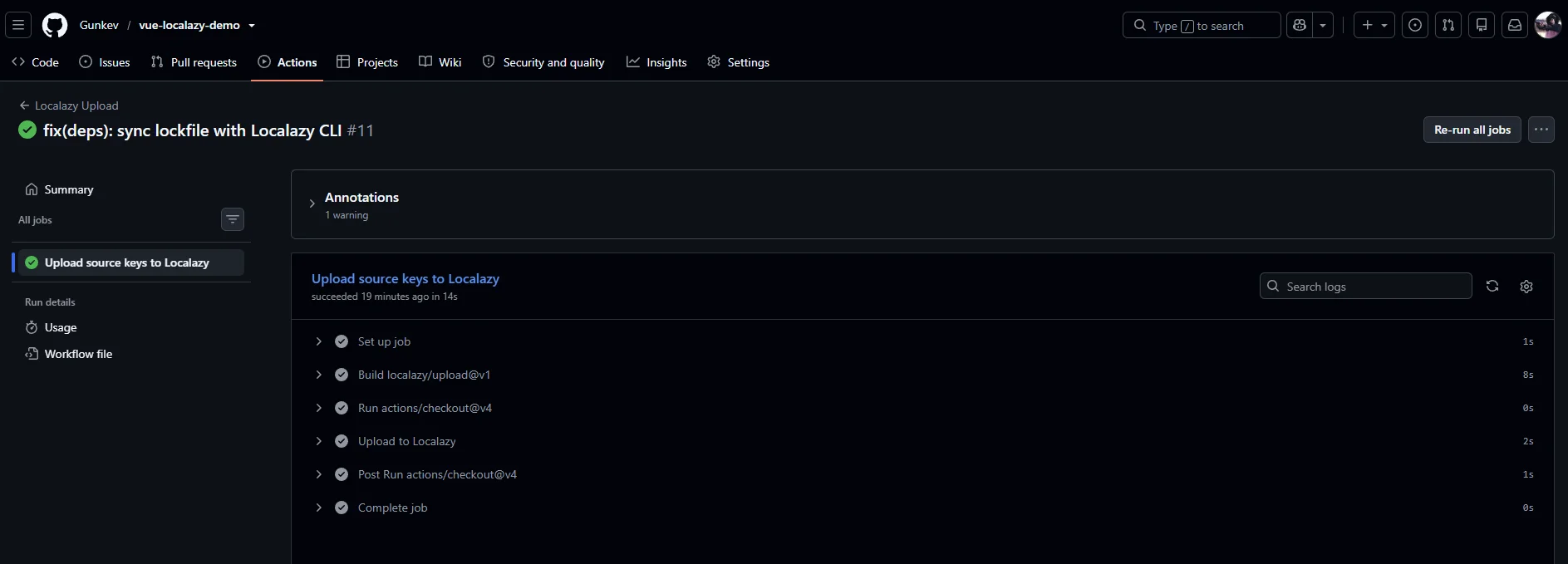Image resolution: width=1568 pixels, height=564 pixels.
Task: Filter jobs using the filter icon
Action: pos(233,219)
